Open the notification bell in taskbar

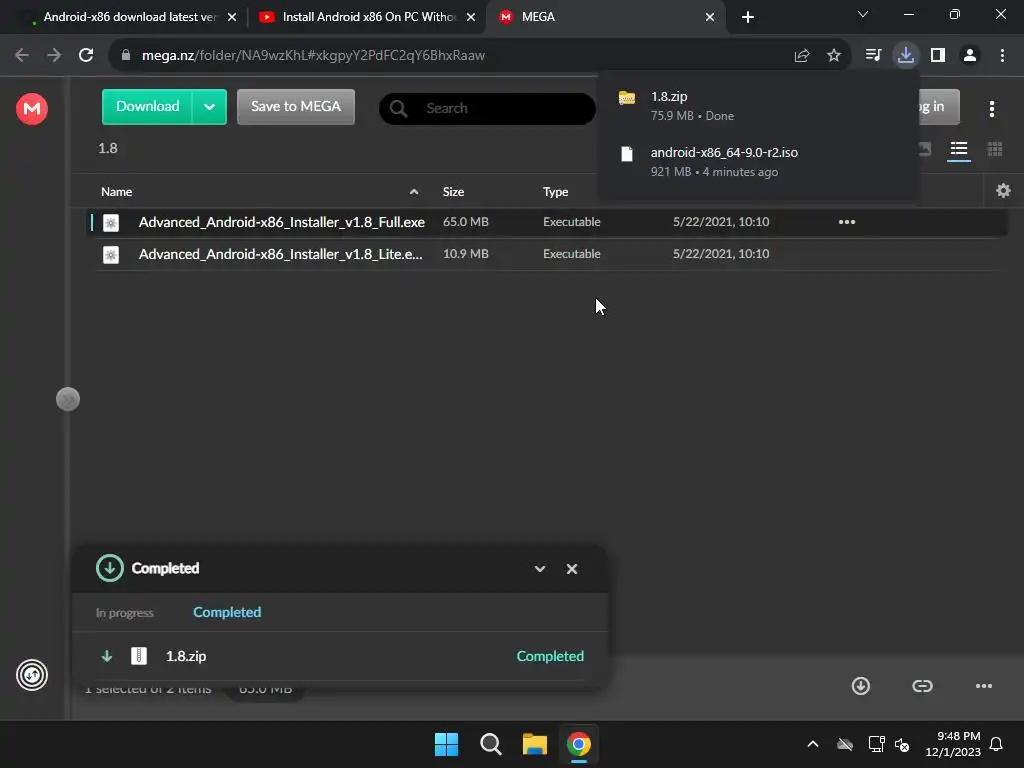(x=997, y=744)
